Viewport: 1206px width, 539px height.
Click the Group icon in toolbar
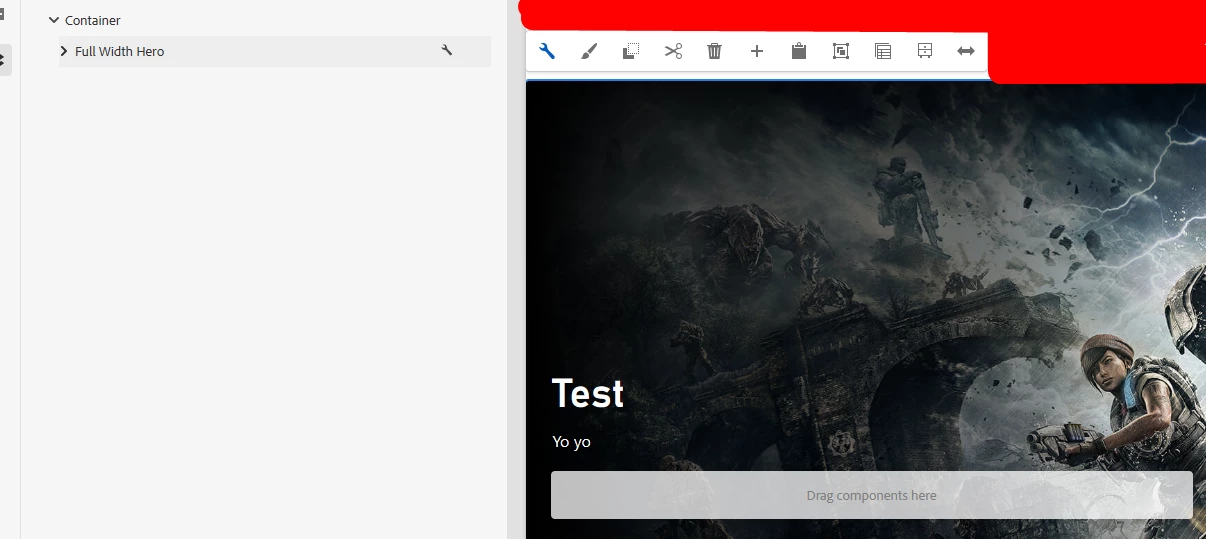[841, 51]
